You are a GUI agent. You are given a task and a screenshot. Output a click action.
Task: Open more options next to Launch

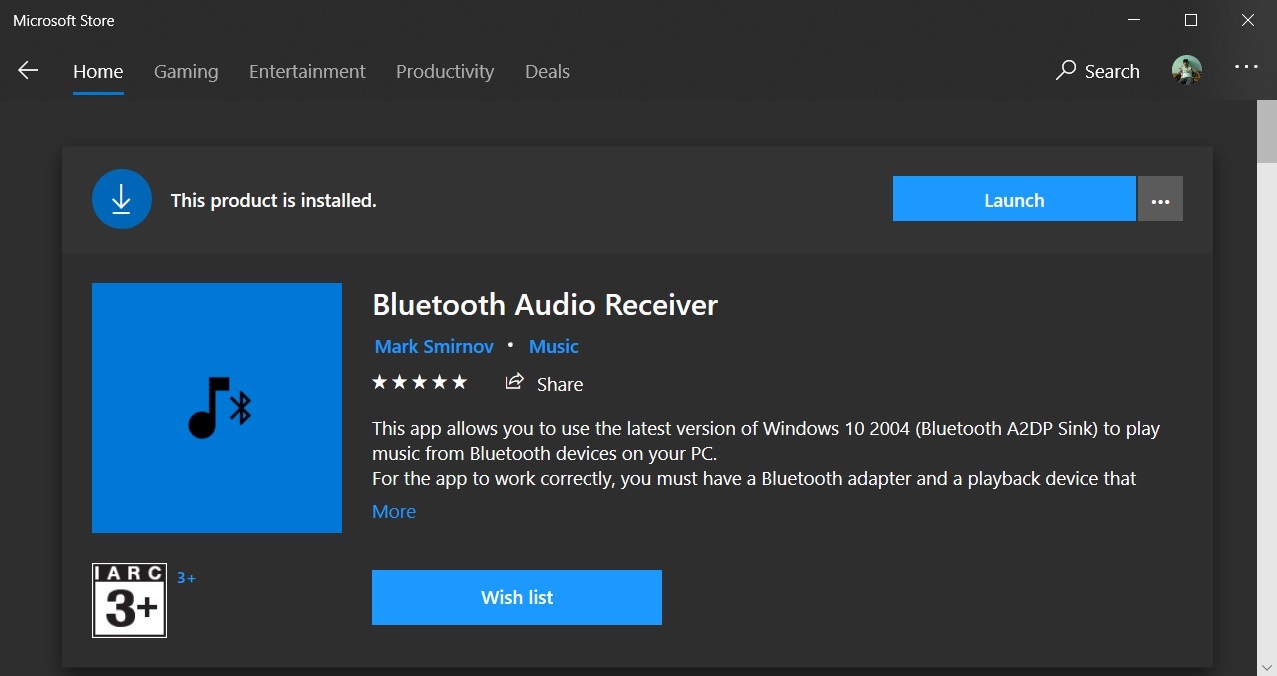(1160, 199)
